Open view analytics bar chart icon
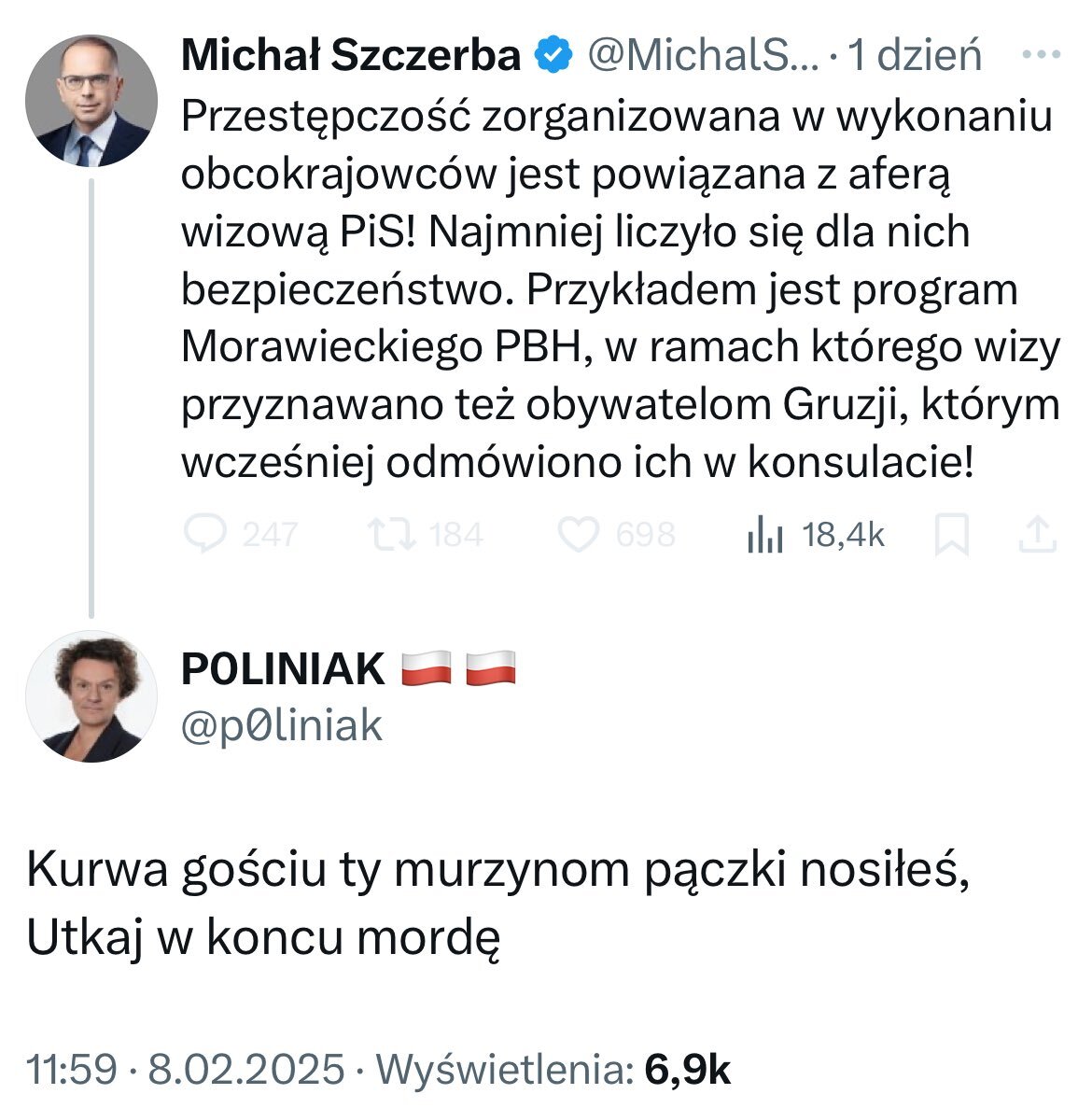This screenshot has width=1092, height=1108. point(763,536)
